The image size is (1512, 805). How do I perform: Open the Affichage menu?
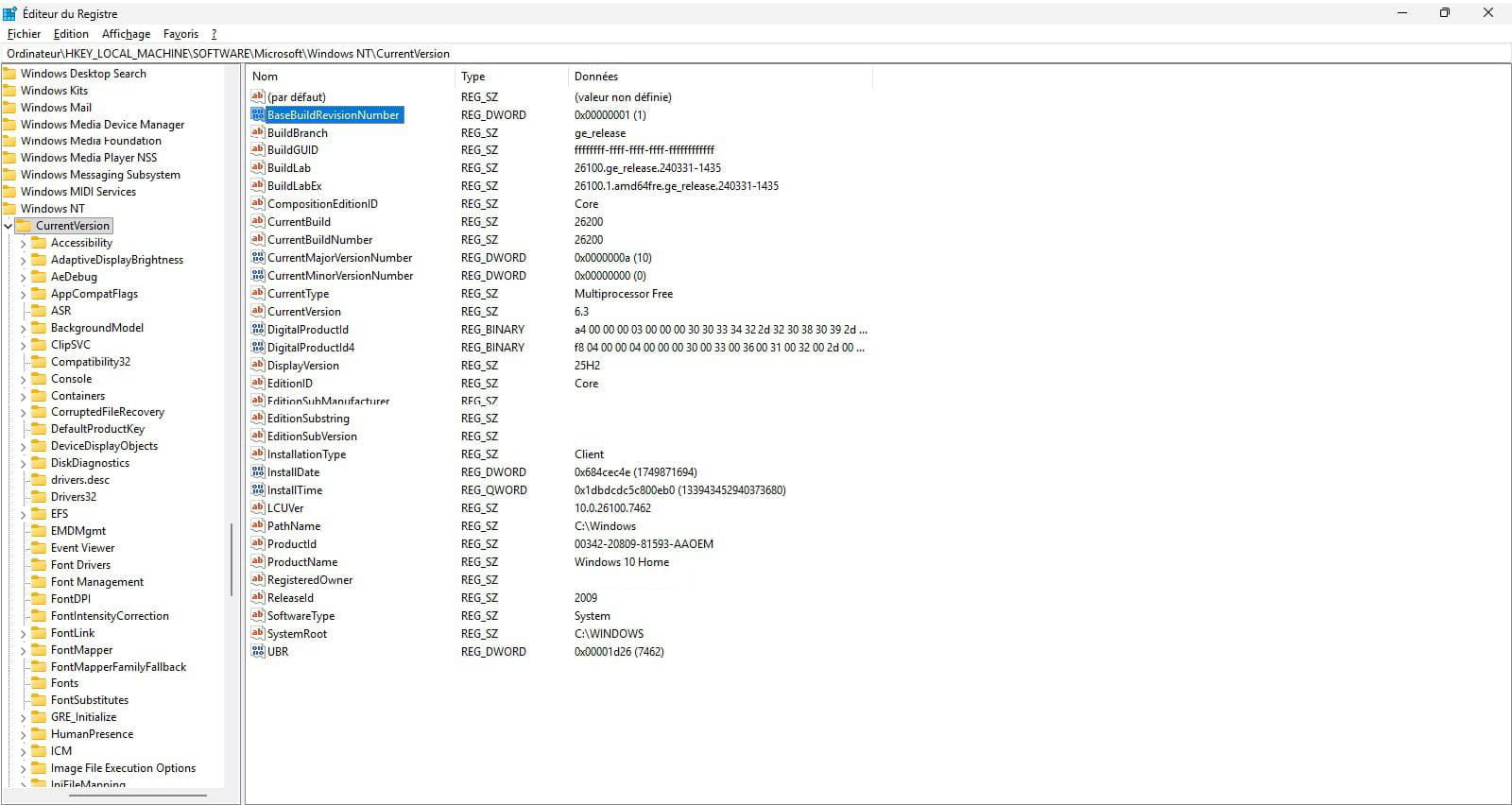coord(126,34)
